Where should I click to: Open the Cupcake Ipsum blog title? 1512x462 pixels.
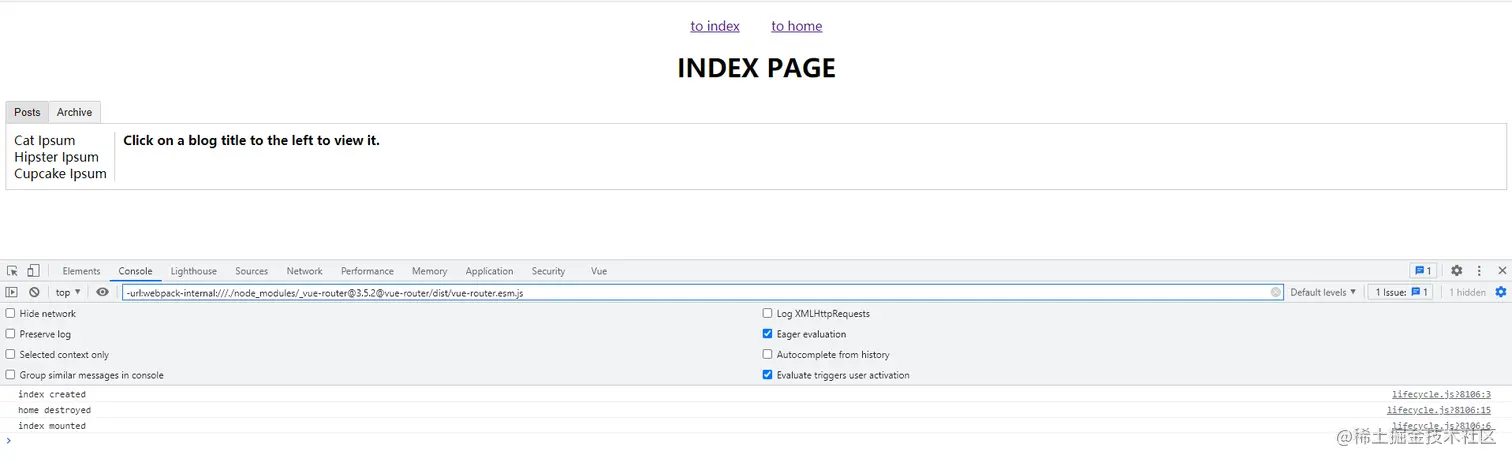point(60,174)
